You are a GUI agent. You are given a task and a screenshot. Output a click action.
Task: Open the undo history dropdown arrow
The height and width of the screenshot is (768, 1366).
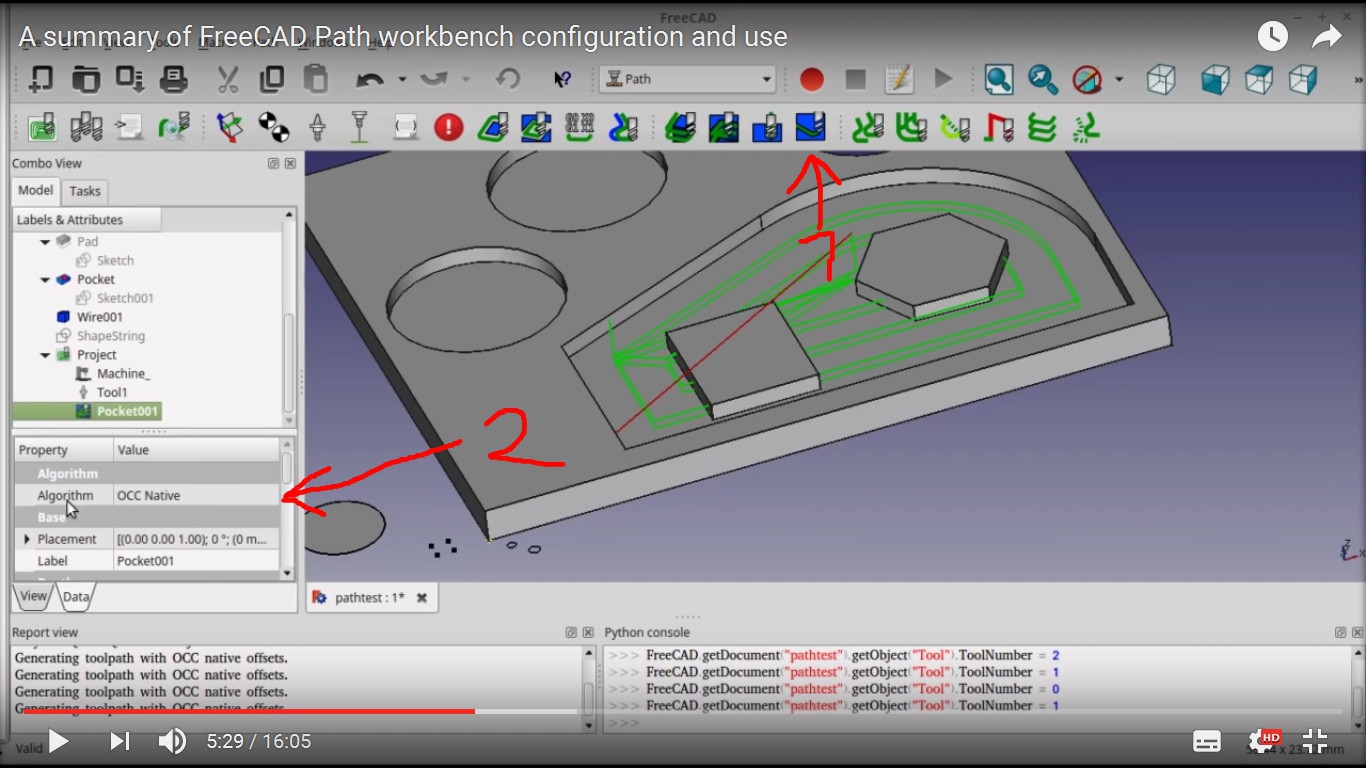[402, 79]
